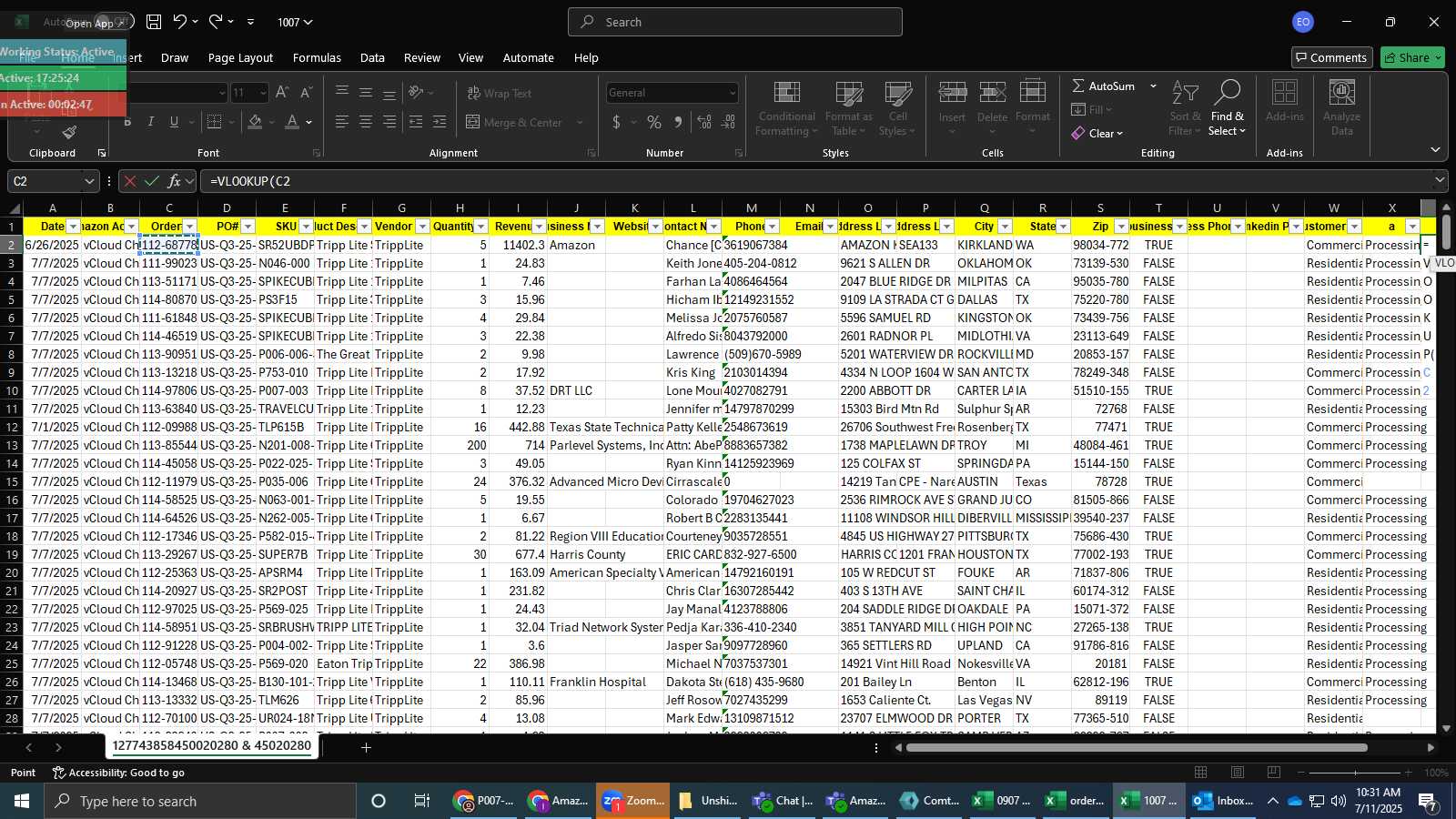This screenshot has height=819, width=1456.
Task: Decrease font size with small A icon
Action: 306,93
